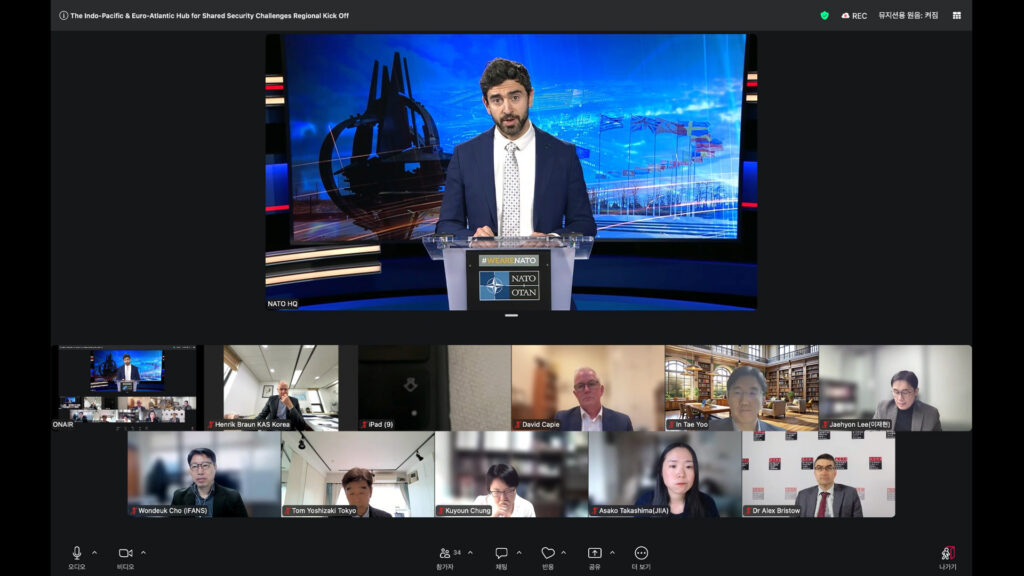Click the REC cloud recording indicator
This screenshot has width=1024, height=576.
tap(854, 15)
